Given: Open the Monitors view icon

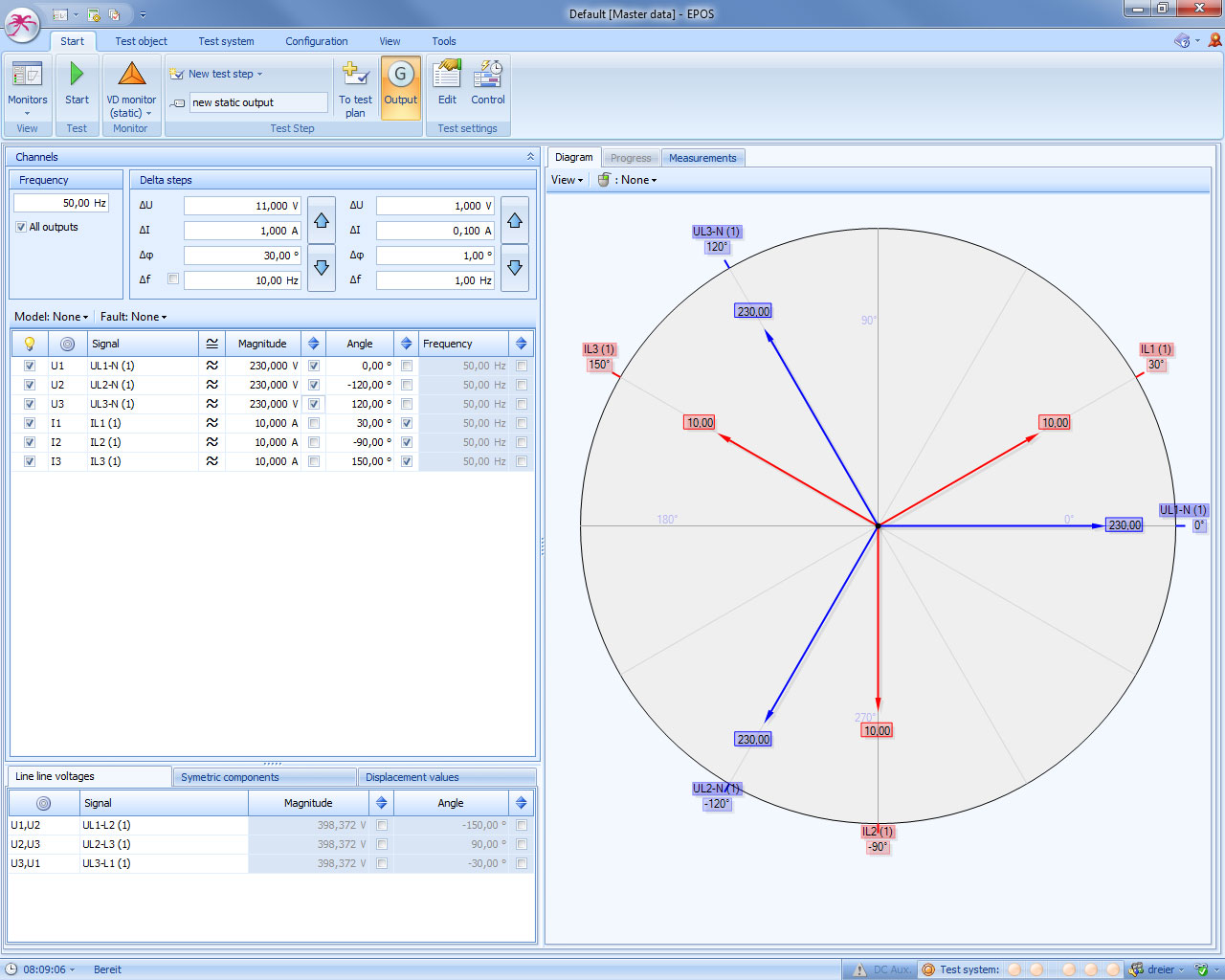Looking at the screenshot, I should [27, 75].
